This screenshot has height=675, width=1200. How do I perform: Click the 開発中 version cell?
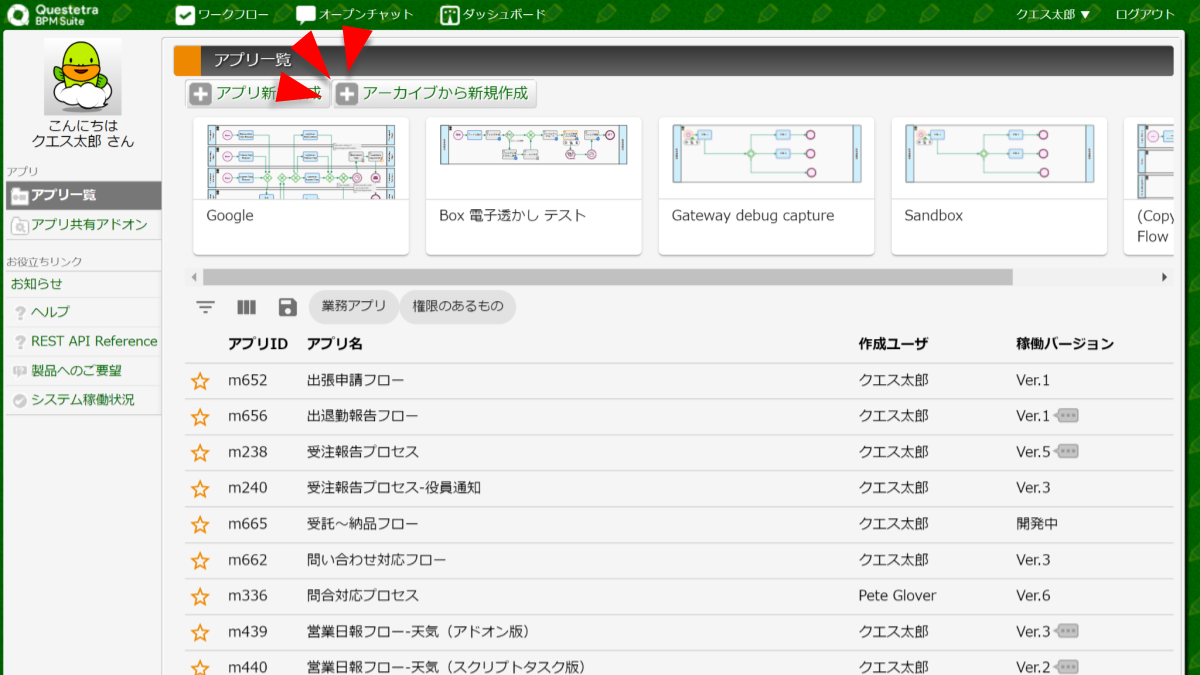[x=1037, y=524]
